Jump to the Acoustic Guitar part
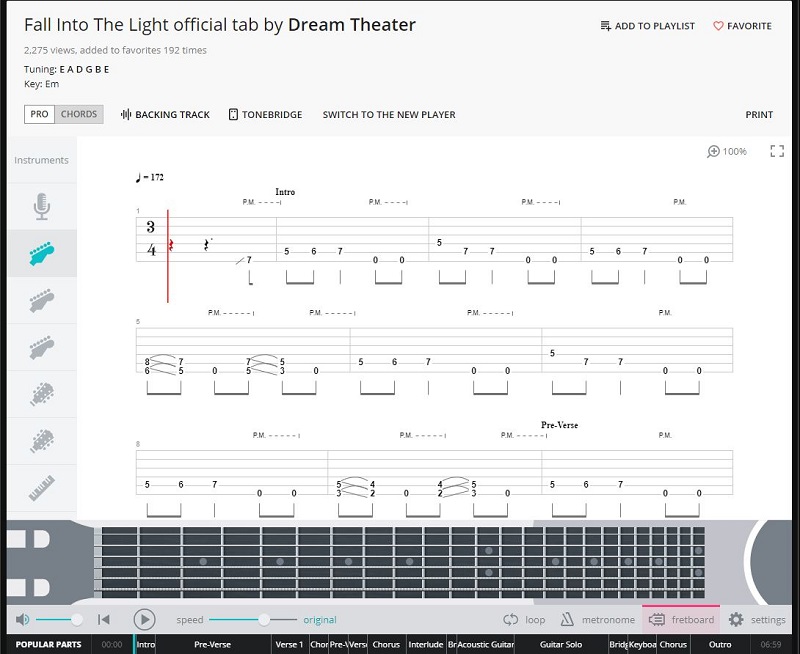The image size is (800, 654). (486, 644)
